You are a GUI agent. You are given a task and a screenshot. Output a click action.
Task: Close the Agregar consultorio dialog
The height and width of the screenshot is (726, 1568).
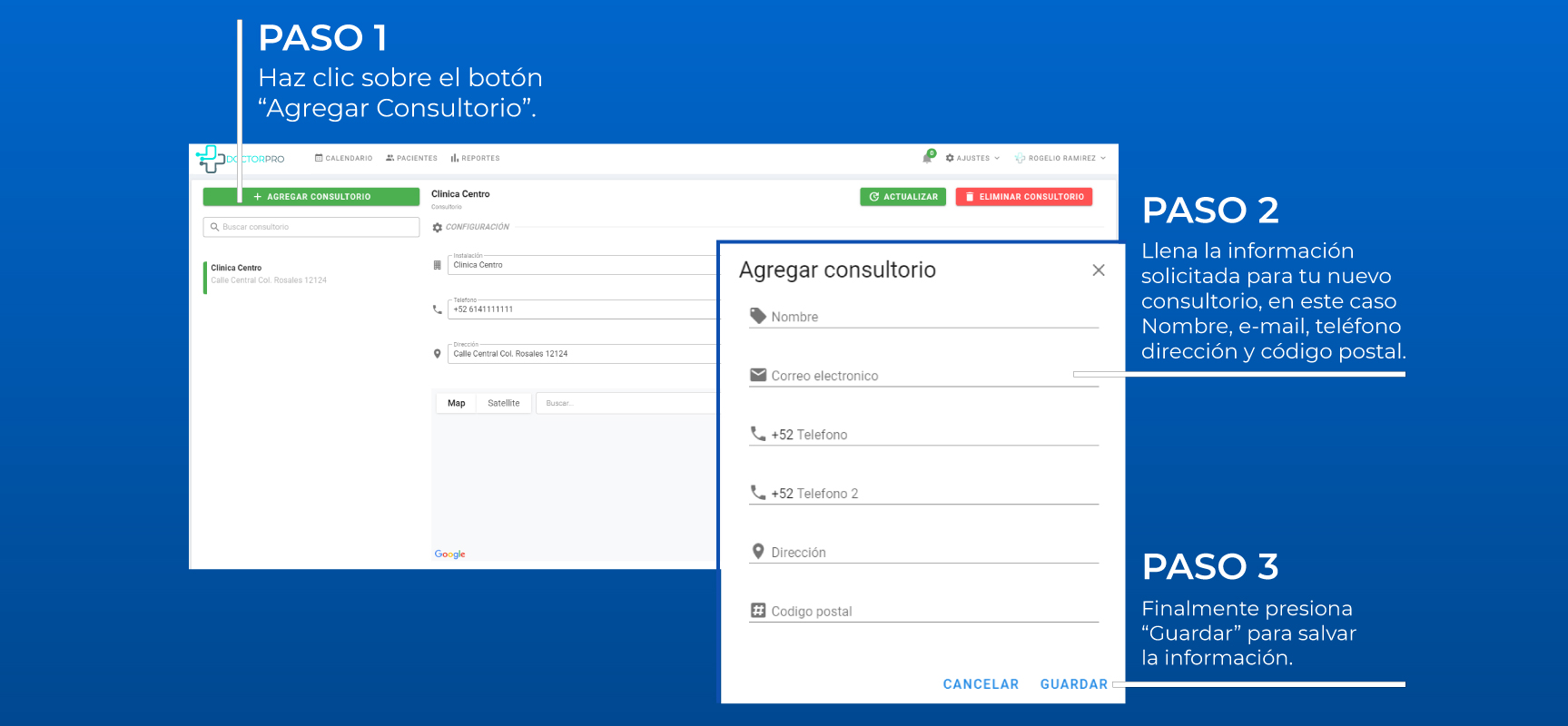pos(1098,270)
